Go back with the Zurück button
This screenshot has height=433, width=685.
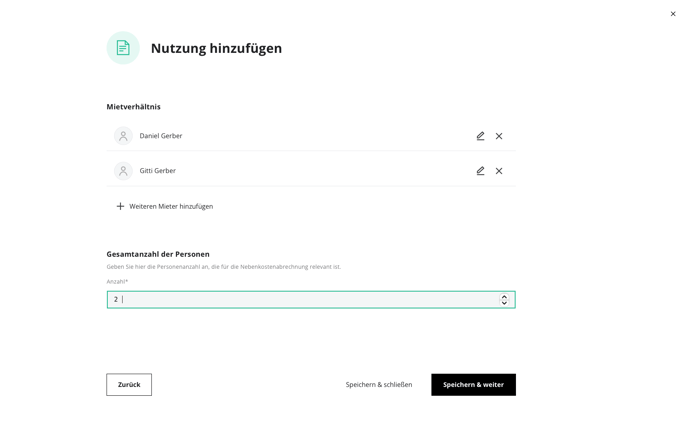click(129, 385)
